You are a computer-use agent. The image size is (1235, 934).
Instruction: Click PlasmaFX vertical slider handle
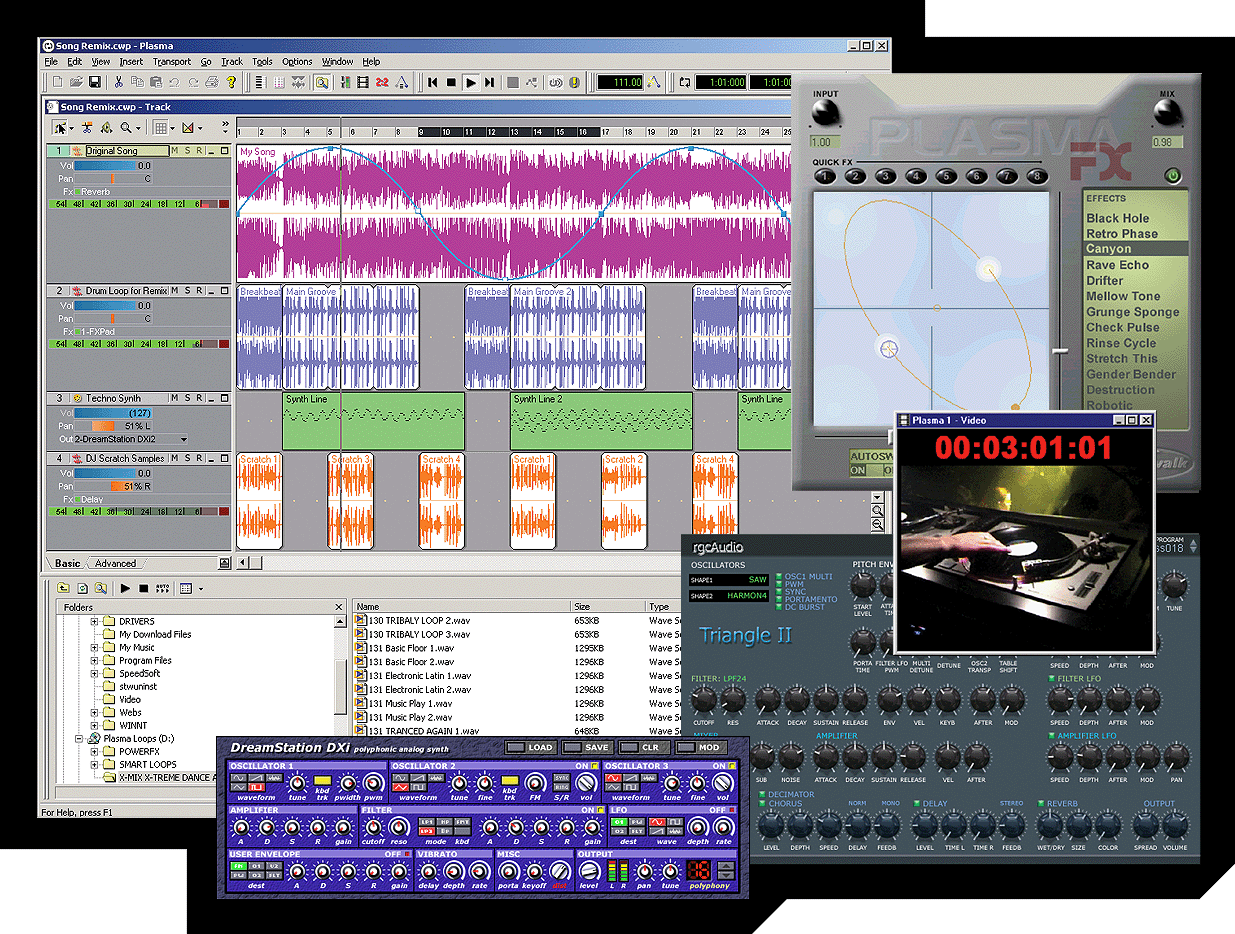[x=1060, y=351]
